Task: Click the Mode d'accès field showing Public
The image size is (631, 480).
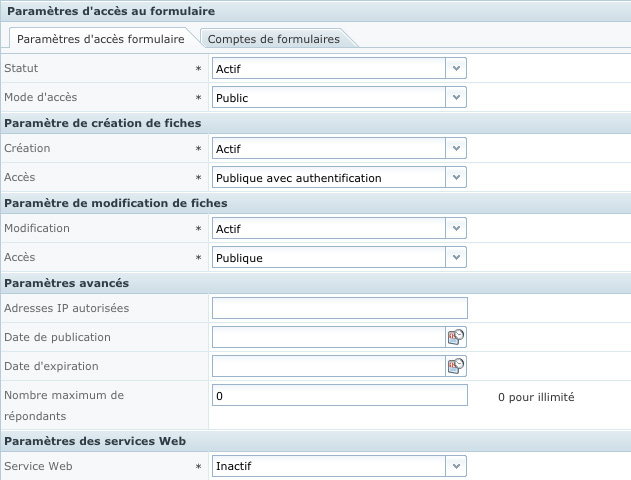Action: 328,98
